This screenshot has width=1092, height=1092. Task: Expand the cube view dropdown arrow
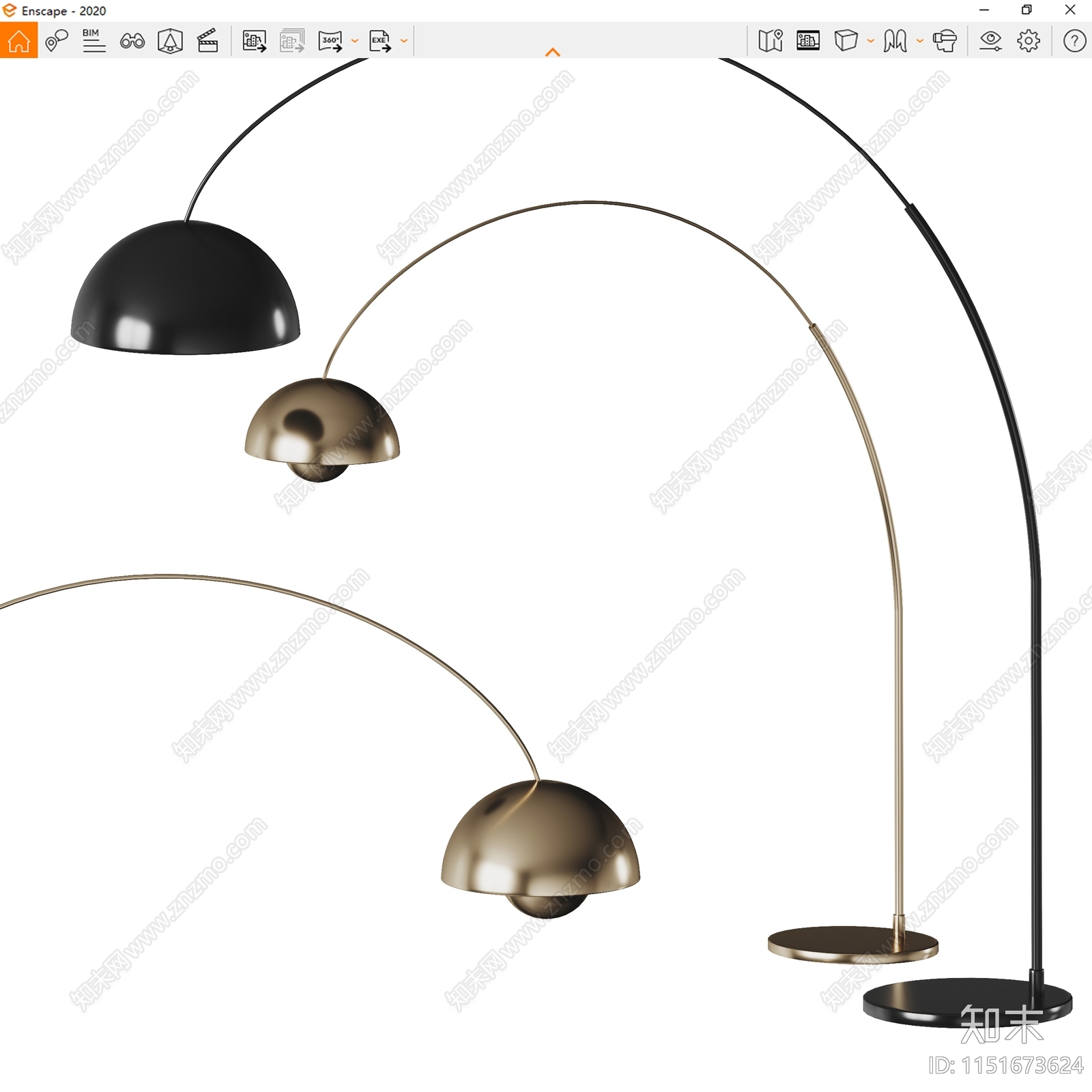tap(871, 41)
